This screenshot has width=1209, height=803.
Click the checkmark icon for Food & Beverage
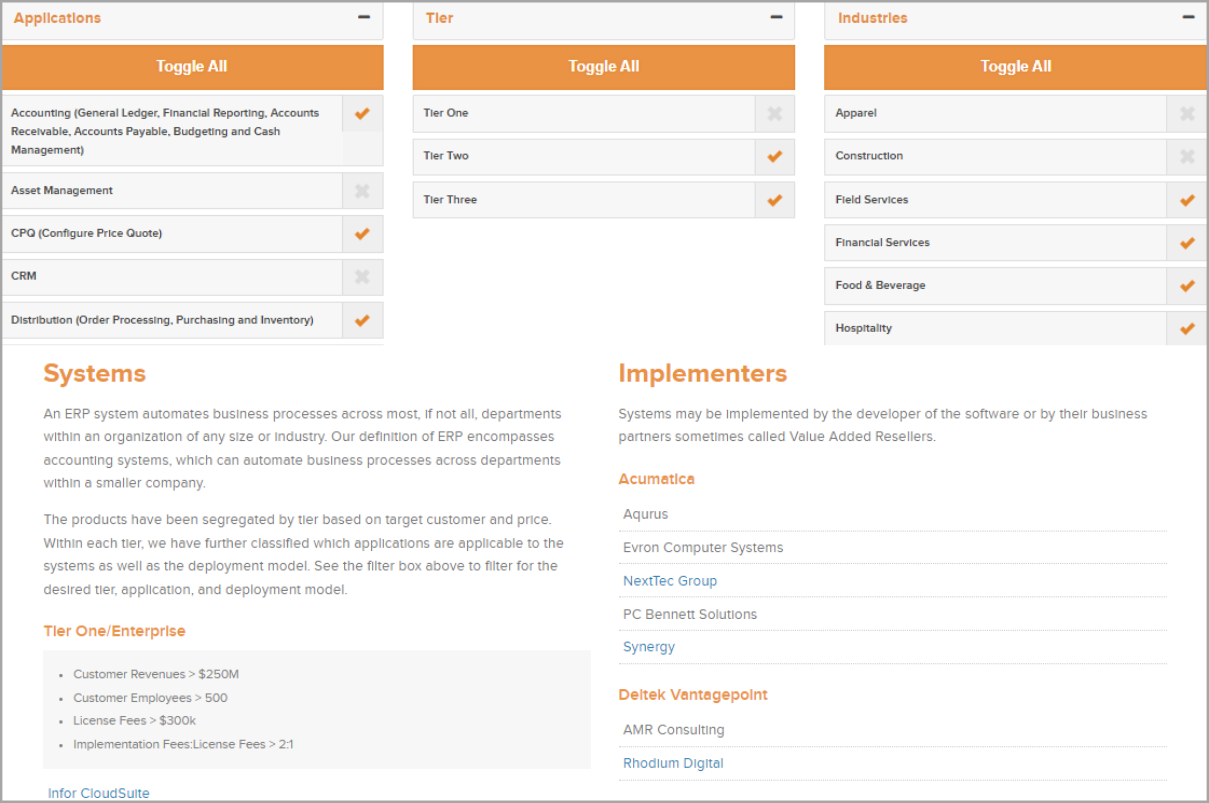click(x=1186, y=285)
